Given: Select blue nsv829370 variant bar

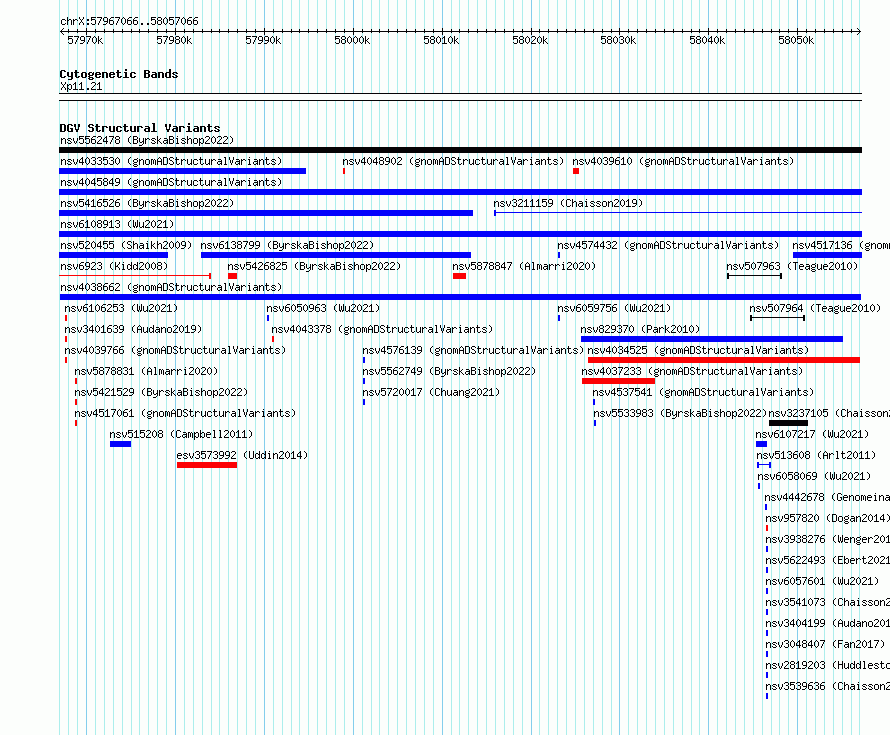Looking at the screenshot, I should pyautogui.click(x=712, y=339).
